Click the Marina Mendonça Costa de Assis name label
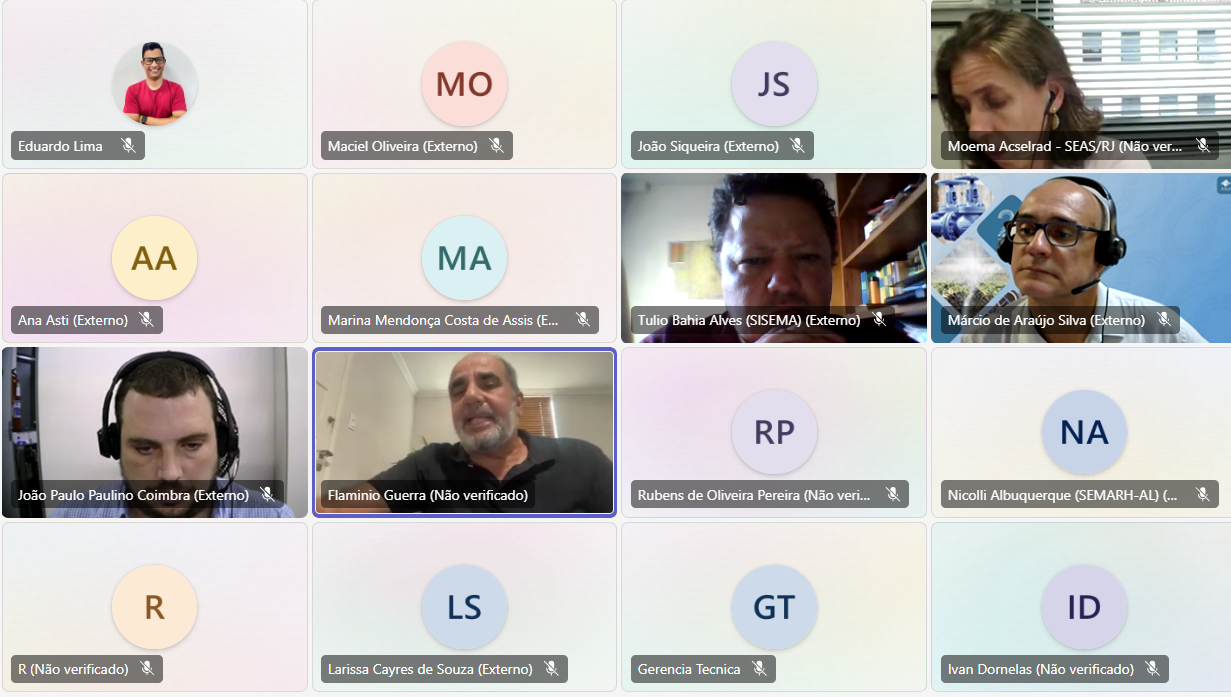The height and width of the screenshot is (697, 1231). click(x=444, y=321)
